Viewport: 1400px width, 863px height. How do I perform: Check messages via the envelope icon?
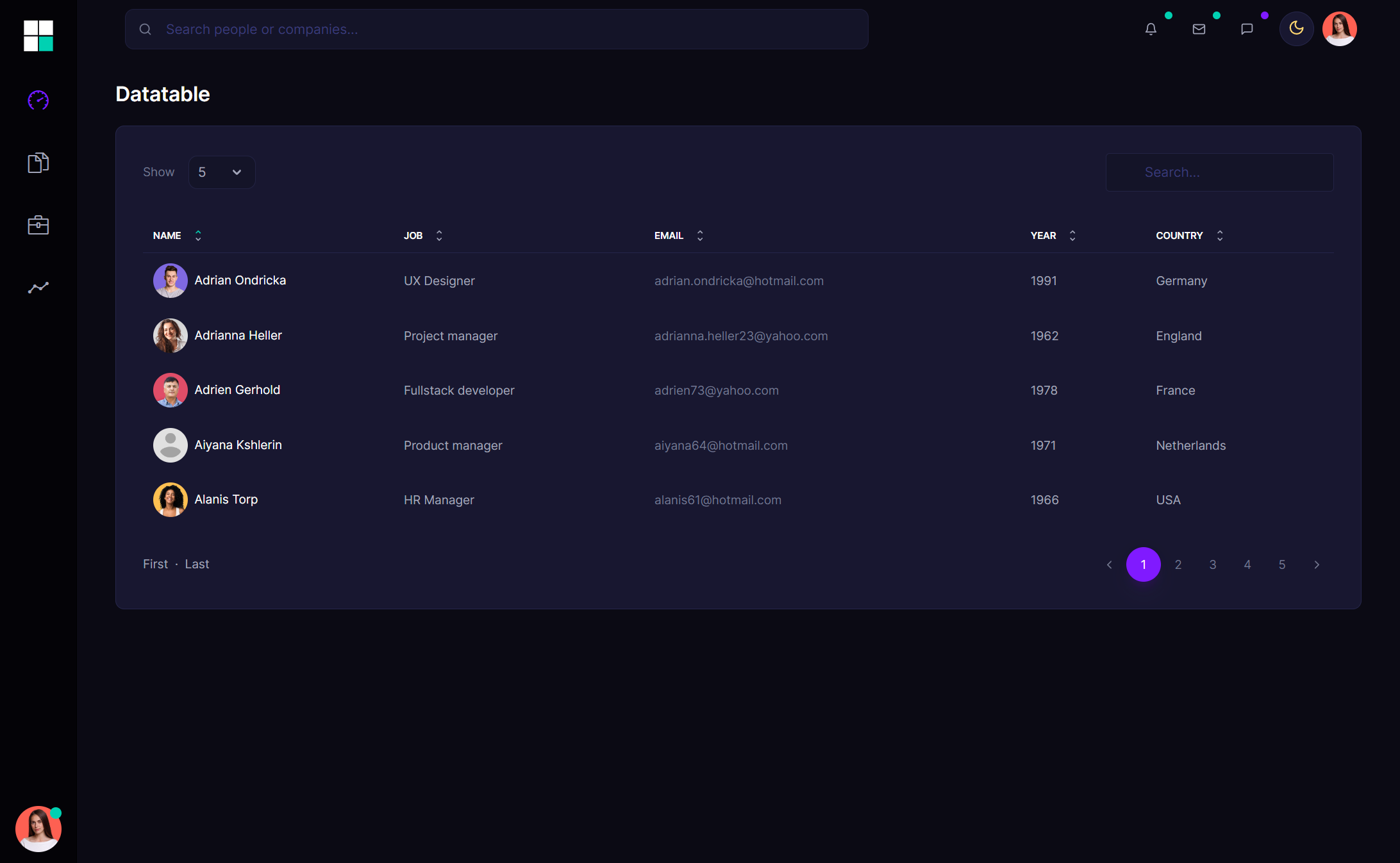(x=1199, y=29)
